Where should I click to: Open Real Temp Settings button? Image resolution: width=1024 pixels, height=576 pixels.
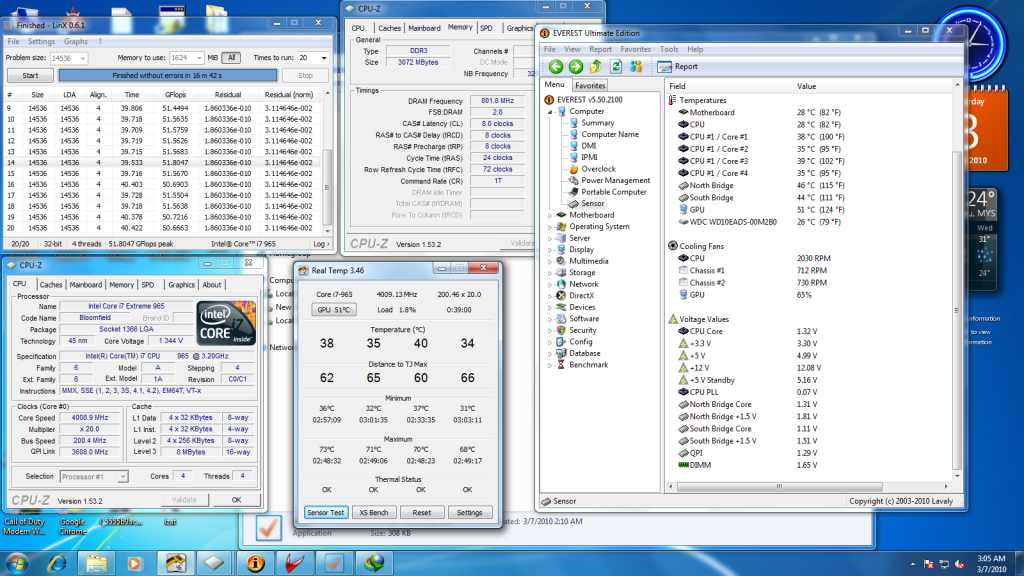point(470,513)
